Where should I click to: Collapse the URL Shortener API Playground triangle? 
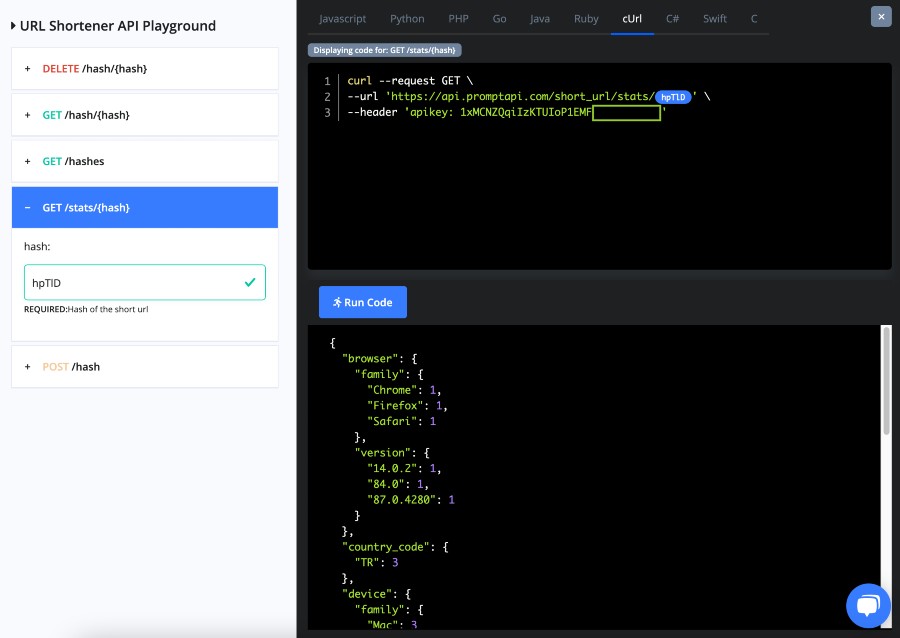coord(13,26)
